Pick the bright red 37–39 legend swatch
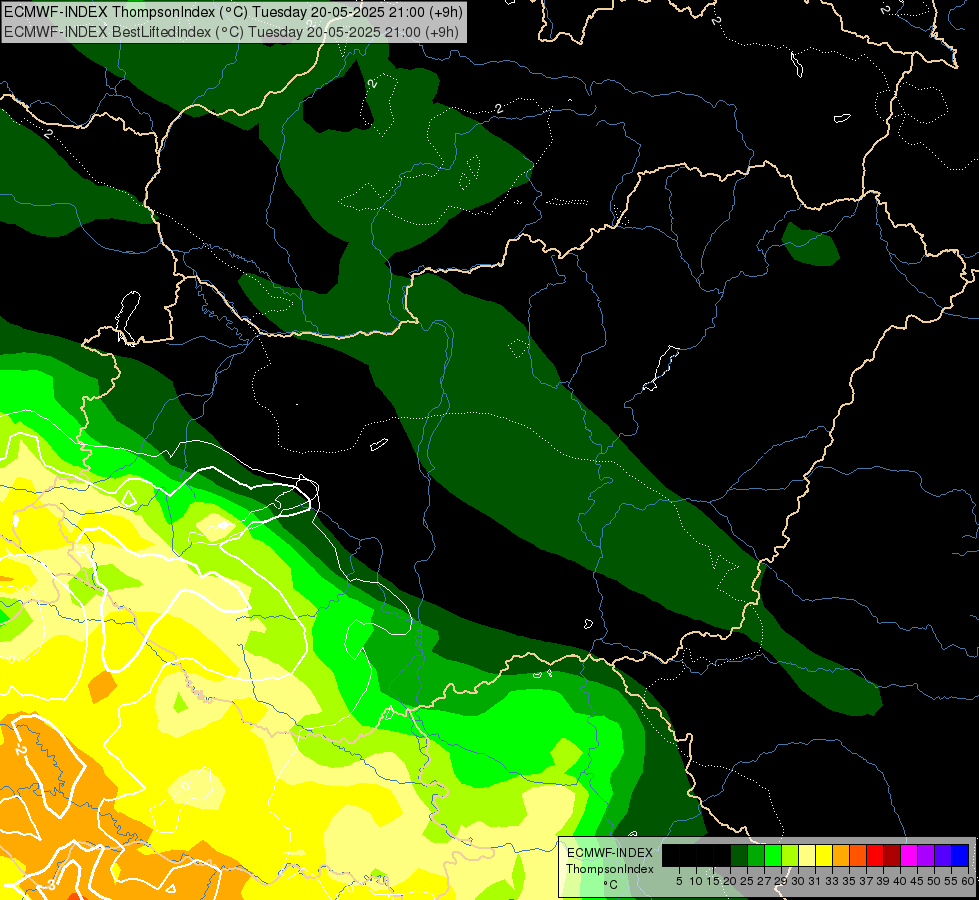 pyautogui.click(x=875, y=856)
